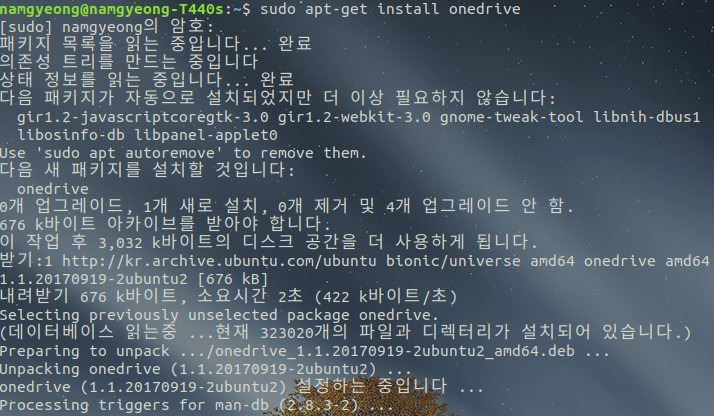The width and height of the screenshot is (714, 416).
Task: Click package name gir1.2-webkit-3.0
Action: (354, 117)
